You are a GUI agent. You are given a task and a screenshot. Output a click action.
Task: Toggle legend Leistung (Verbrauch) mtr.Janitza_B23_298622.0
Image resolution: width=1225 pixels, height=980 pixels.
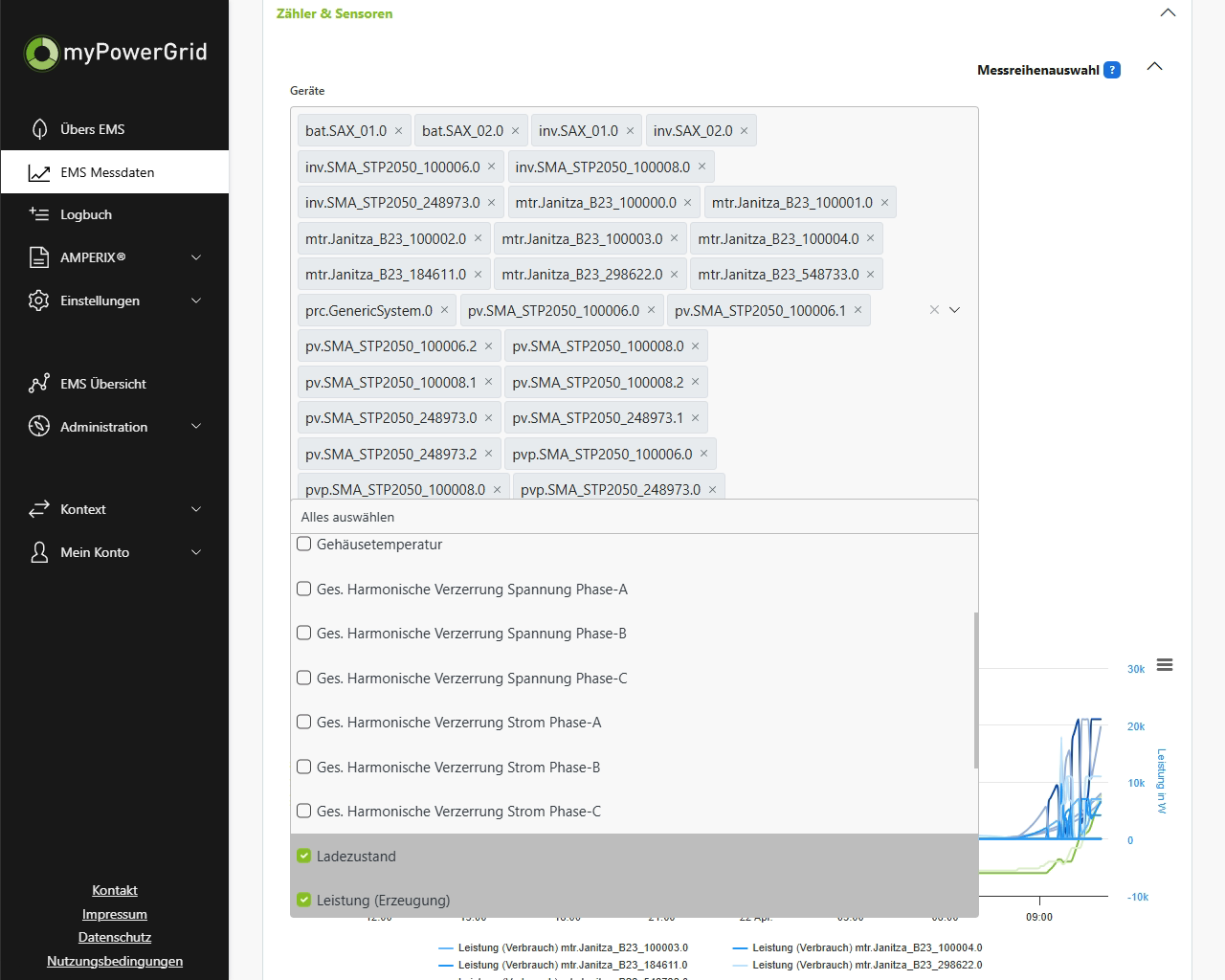[857, 965]
